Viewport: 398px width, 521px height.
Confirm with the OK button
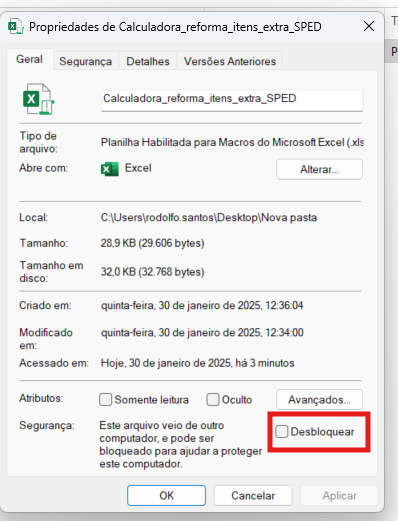click(166, 495)
